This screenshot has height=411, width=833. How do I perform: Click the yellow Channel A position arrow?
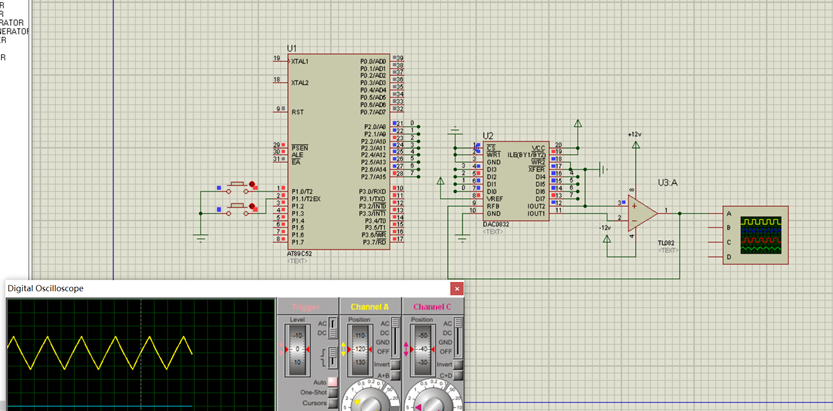(x=343, y=349)
